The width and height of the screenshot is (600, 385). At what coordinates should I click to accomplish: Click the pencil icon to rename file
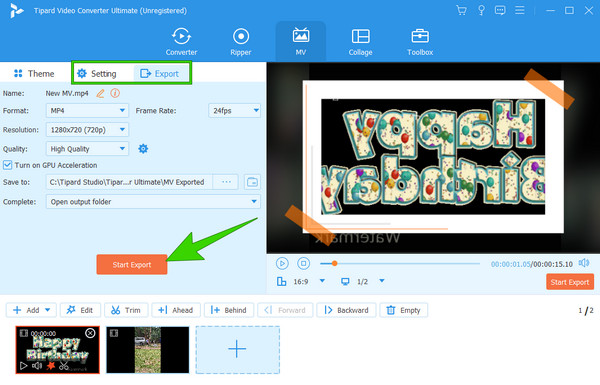tap(100, 93)
